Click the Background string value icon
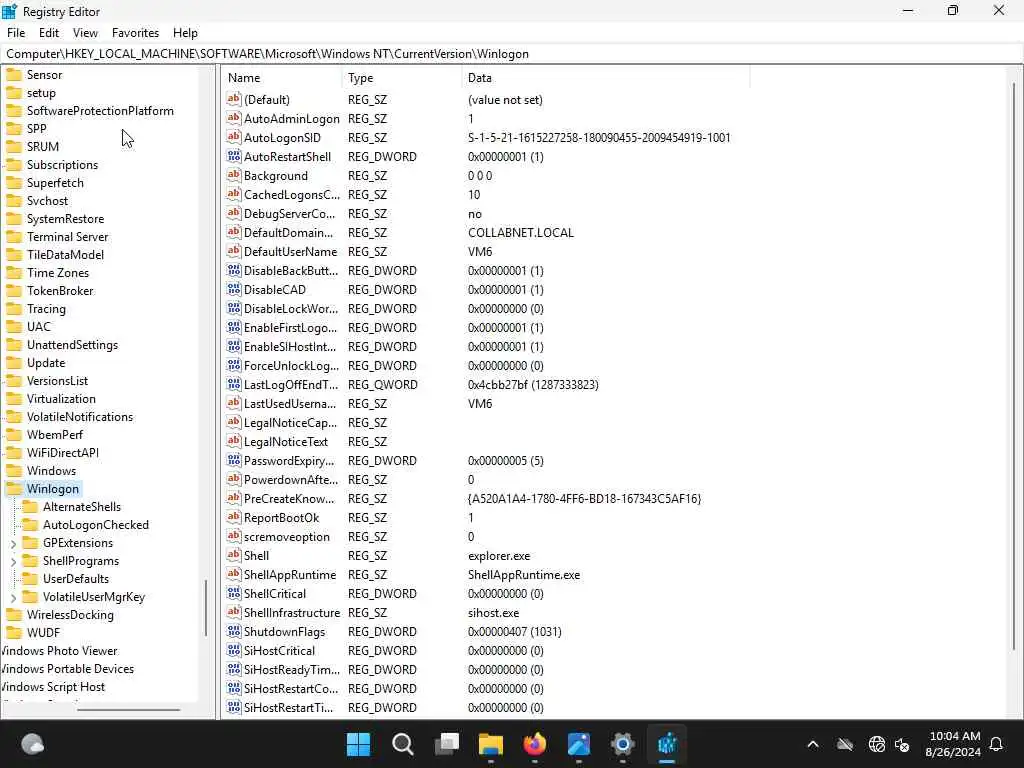This screenshot has width=1024, height=768. point(233,175)
